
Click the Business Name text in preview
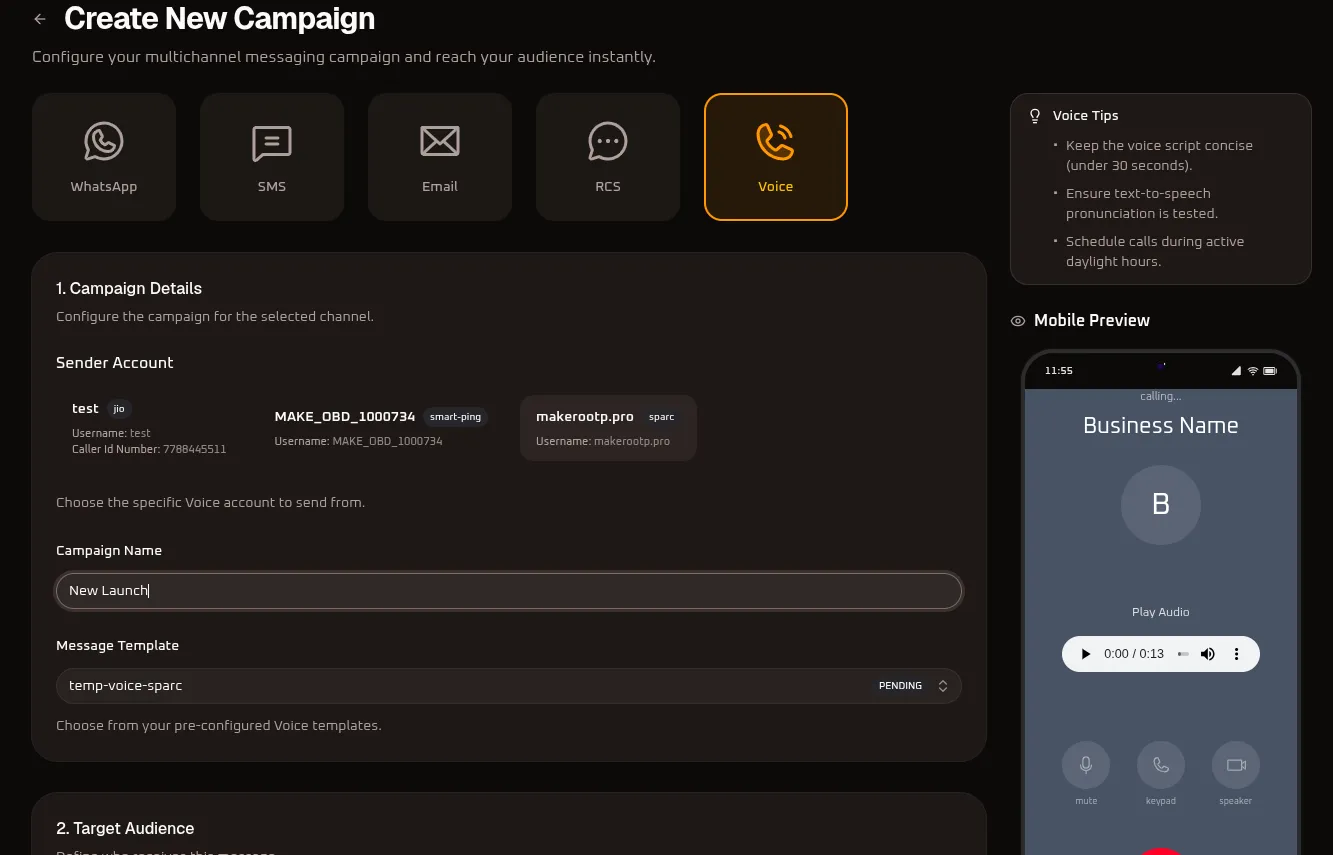(1161, 425)
